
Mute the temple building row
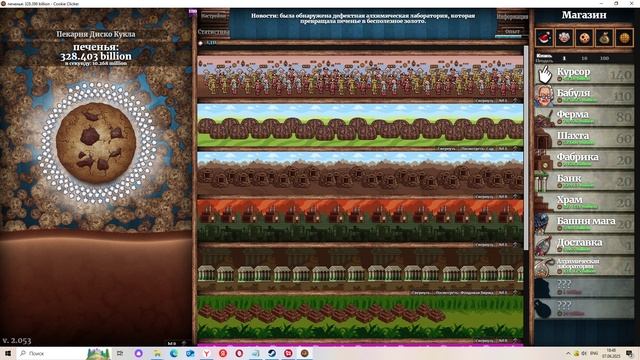[x=484, y=341]
